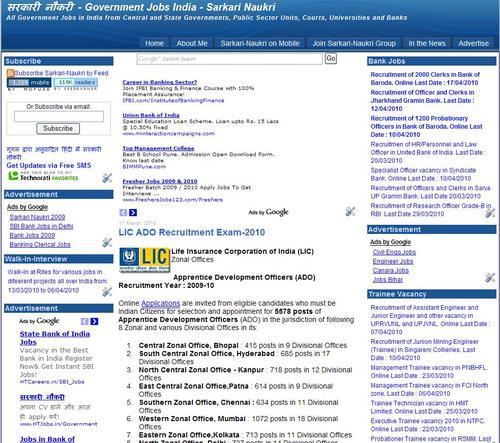Image resolution: width=500 pixels, height=443 pixels.
Task: Open the Fresher Jobs 2009 & 2010 ad
Action: coord(160,181)
